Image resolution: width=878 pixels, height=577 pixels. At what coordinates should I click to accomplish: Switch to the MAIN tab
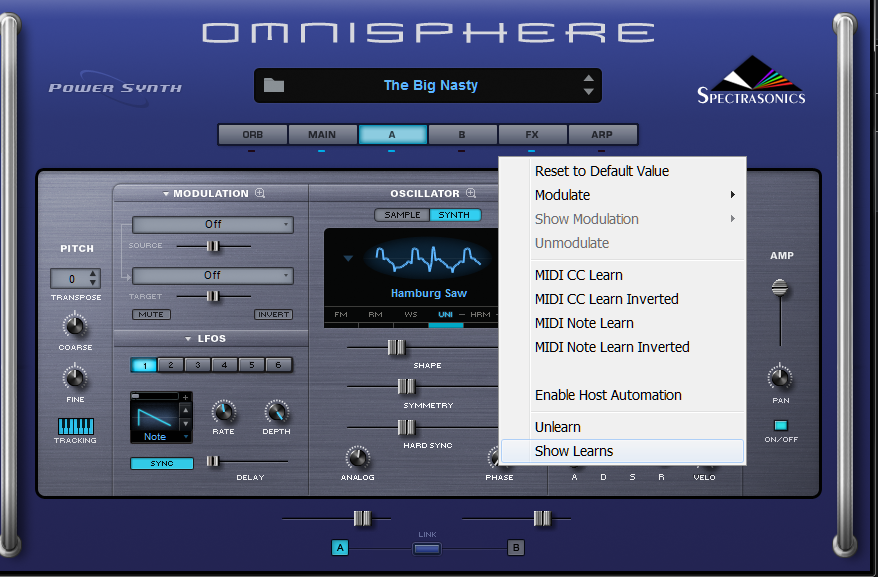(x=322, y=134)
